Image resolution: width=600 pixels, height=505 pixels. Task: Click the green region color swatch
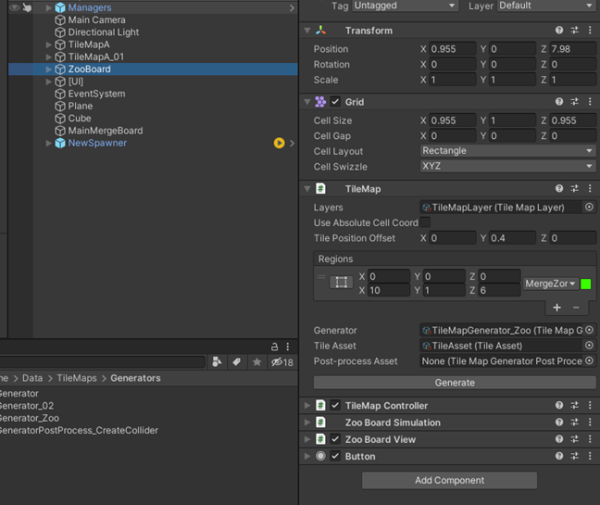585,284
